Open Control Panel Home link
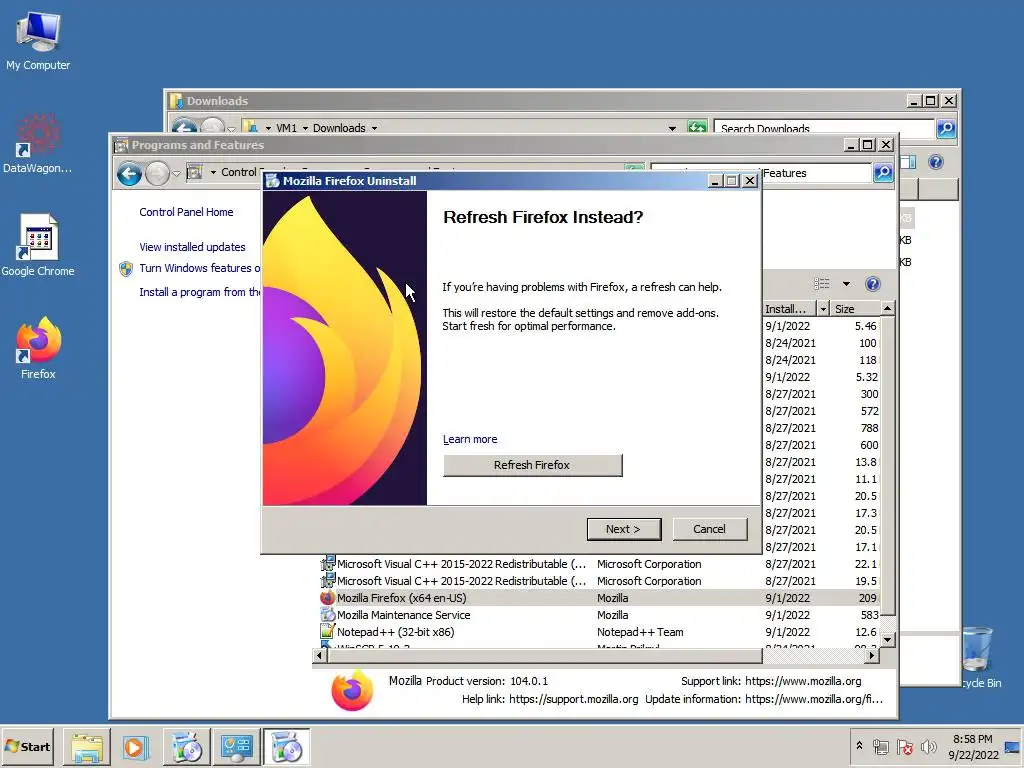This screenshot has width=1024, height=768. point(186,212)
